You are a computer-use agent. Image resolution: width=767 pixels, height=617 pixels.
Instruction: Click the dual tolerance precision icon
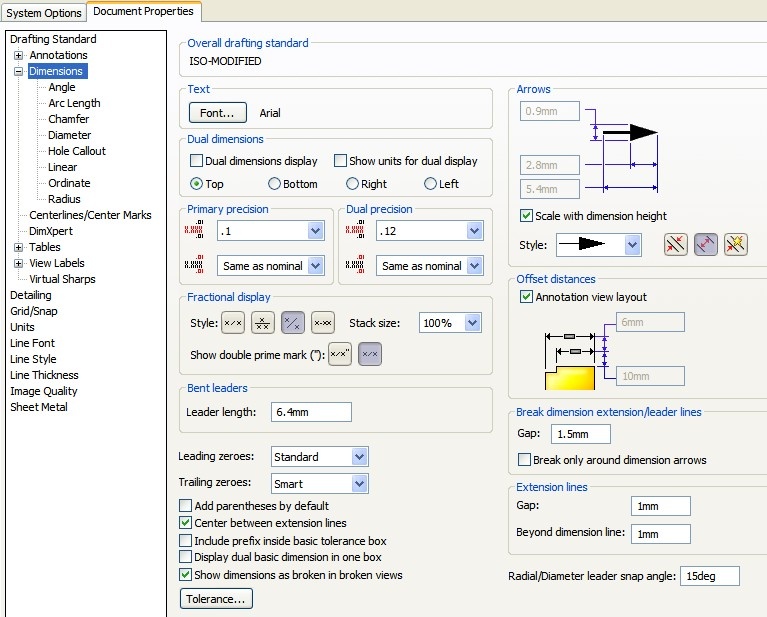(x=355, y=264)
